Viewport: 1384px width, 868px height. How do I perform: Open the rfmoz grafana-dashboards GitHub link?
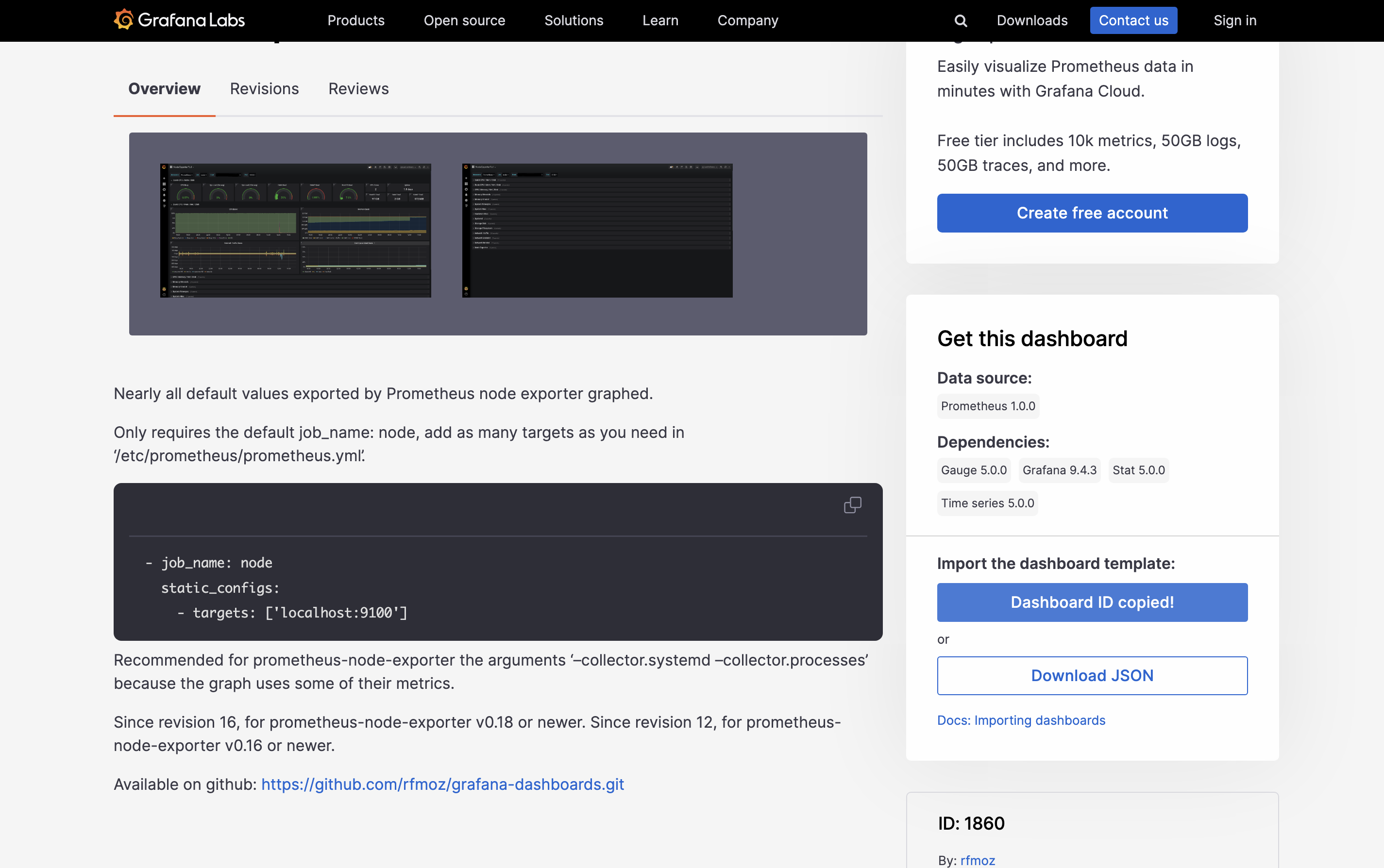click(442, 784)
